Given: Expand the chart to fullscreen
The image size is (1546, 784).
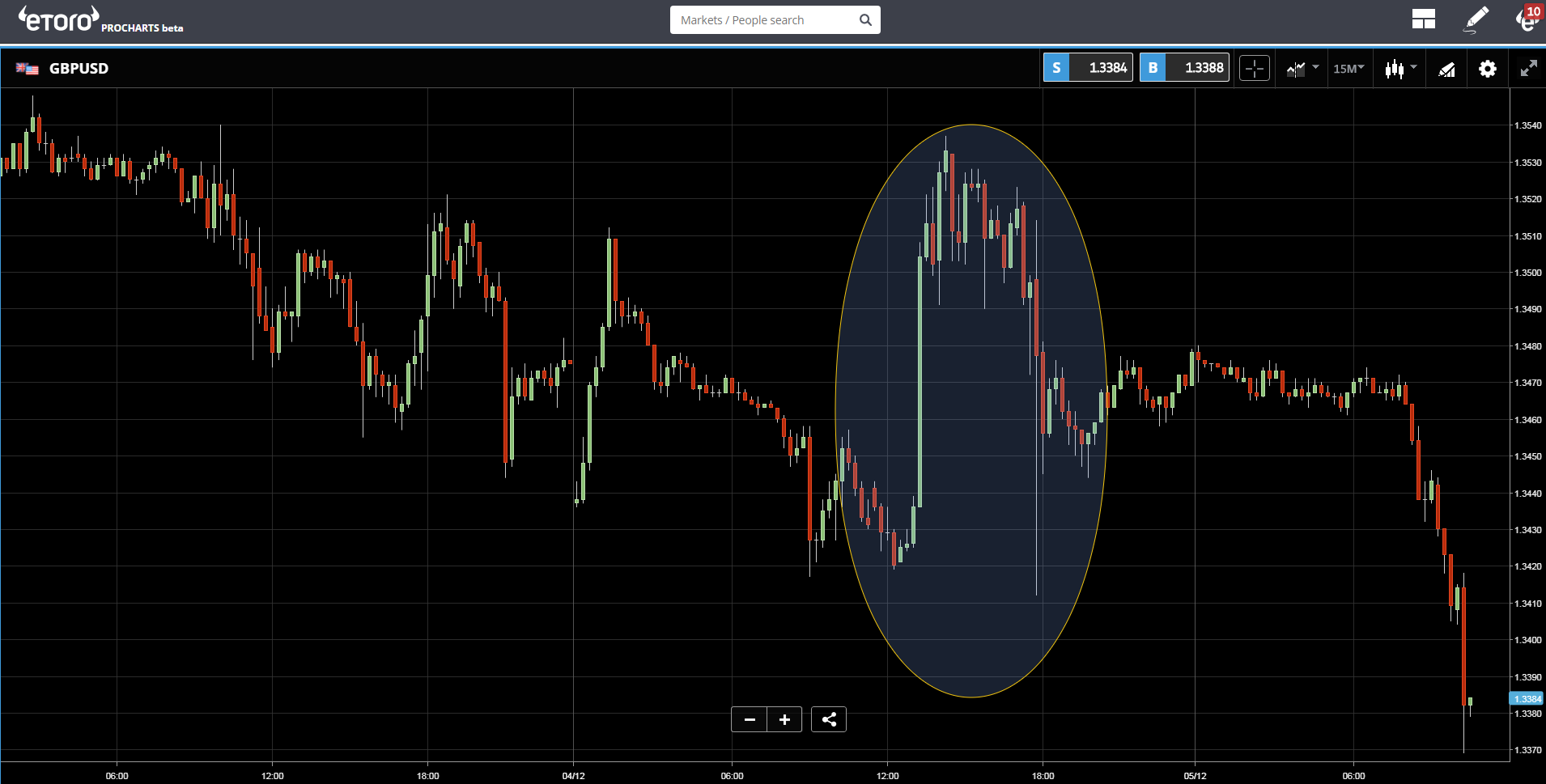Looking at the screenshot, I should pyautogui.click(x=1528, y=69).
